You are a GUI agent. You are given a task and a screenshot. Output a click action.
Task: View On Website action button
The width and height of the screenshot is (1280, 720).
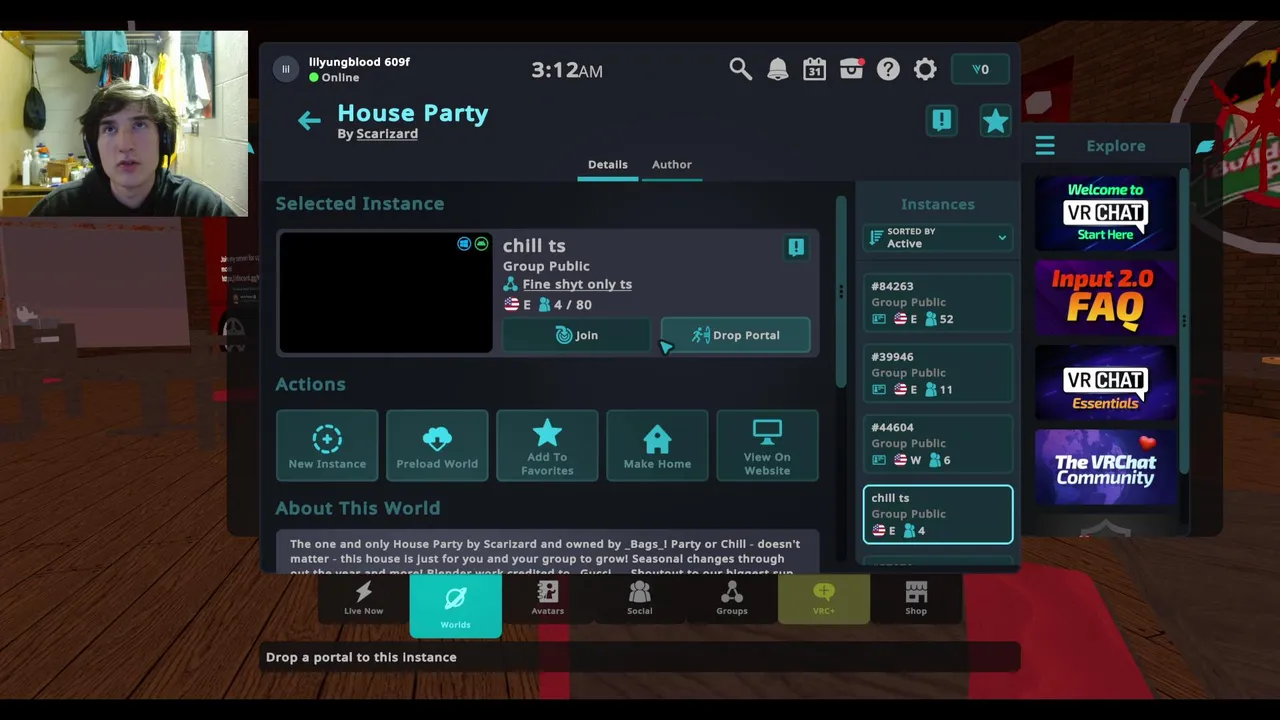(767, 446)
